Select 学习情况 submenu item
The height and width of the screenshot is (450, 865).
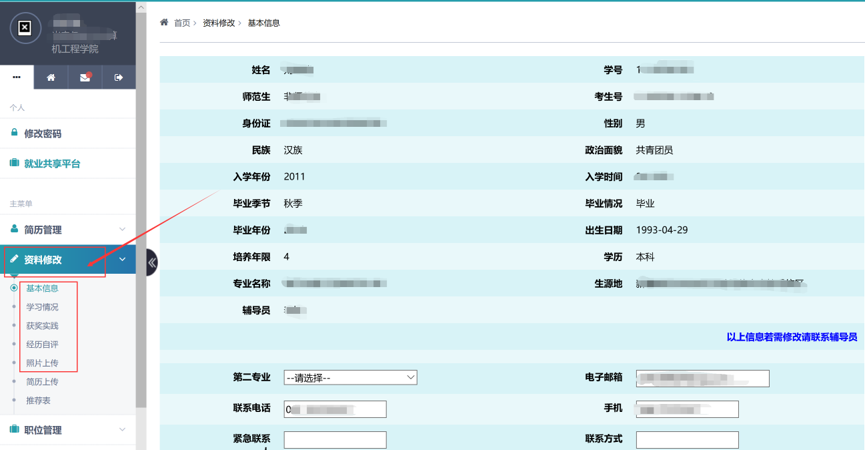42,307
